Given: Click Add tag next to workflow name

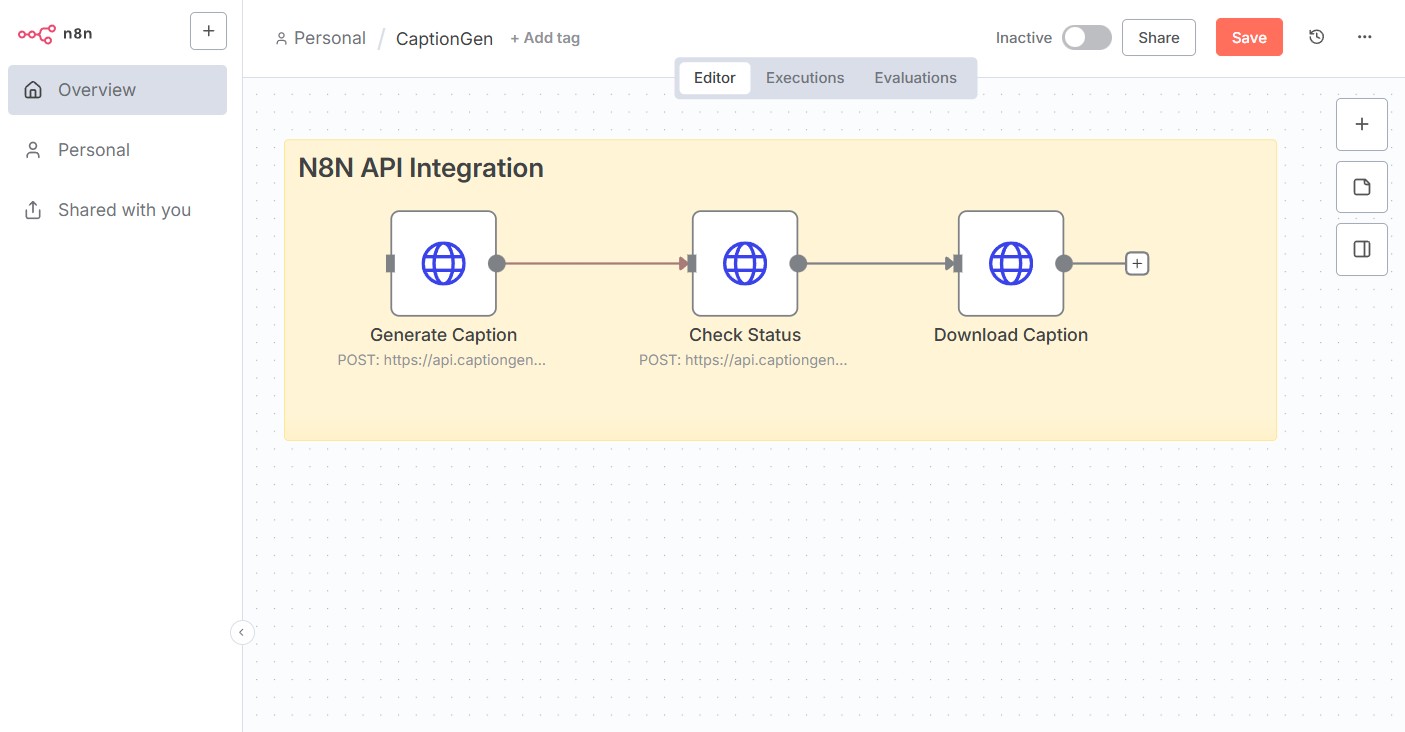Looking at the screenshot, I should (545, 38).
